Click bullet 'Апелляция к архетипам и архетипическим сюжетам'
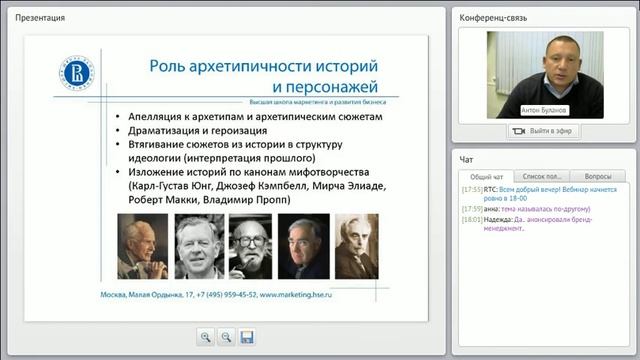The image size is (640, 360). [256, 117]
